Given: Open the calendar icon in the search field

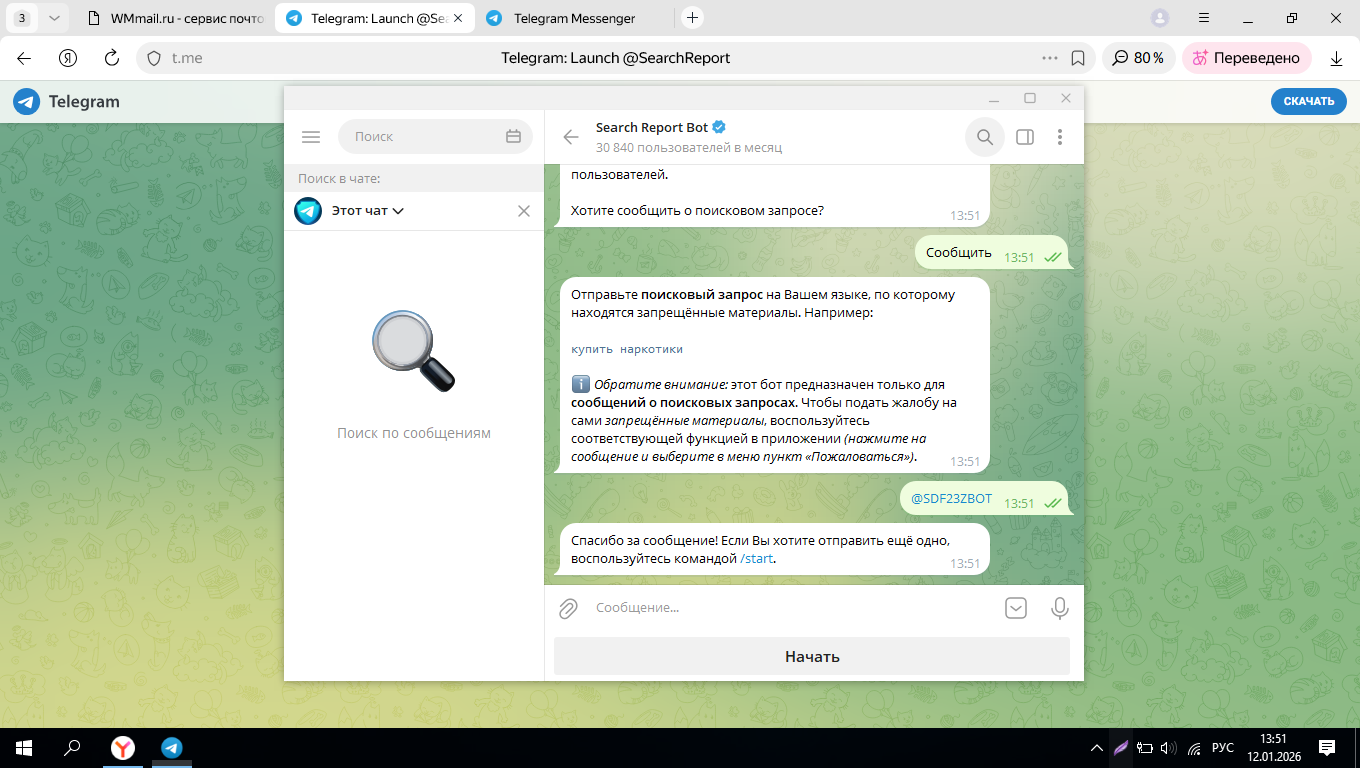Looking at the screenshot, I should (x=513, y=137).
